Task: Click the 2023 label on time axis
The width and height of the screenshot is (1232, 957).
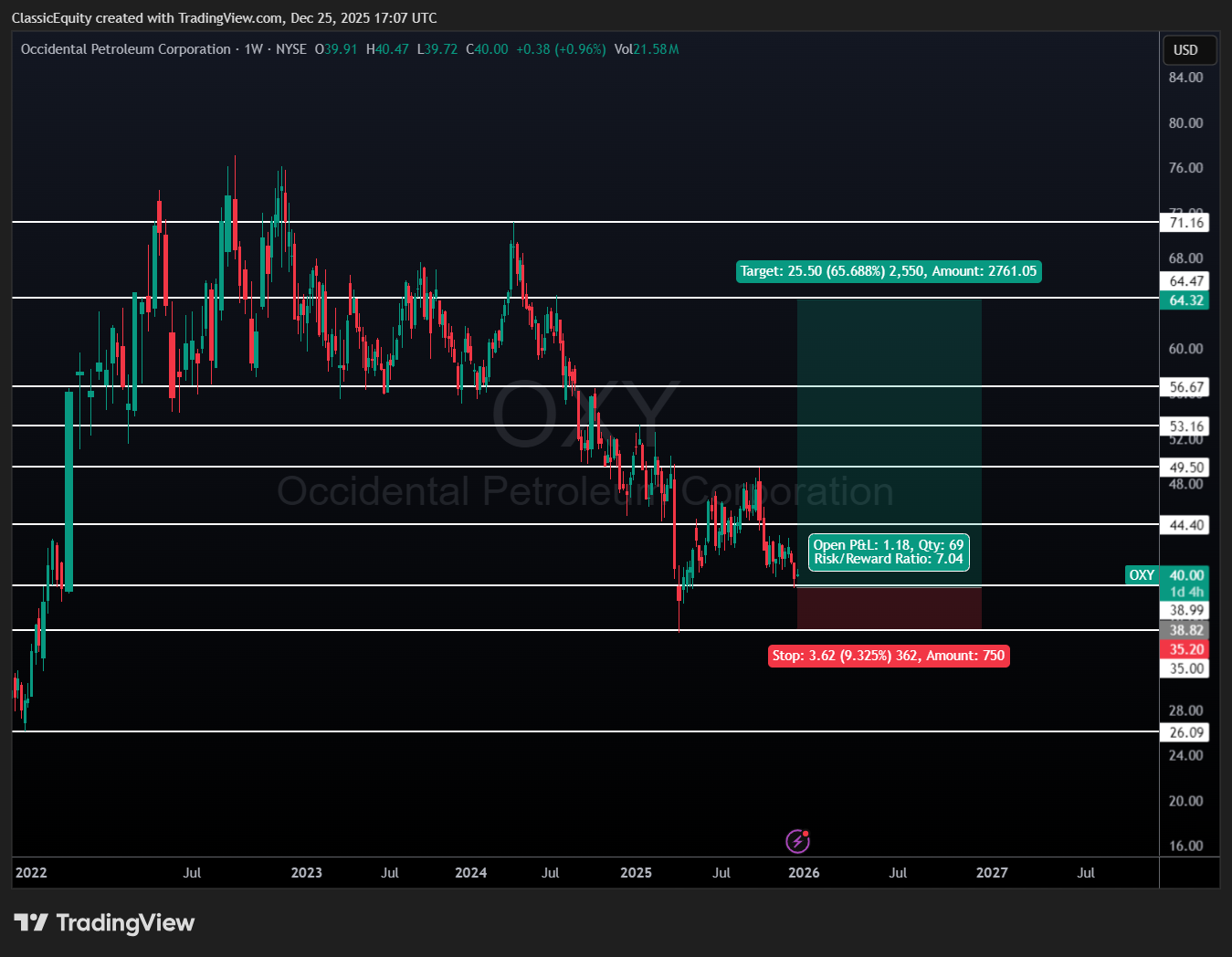Action: tap(307, 873)
